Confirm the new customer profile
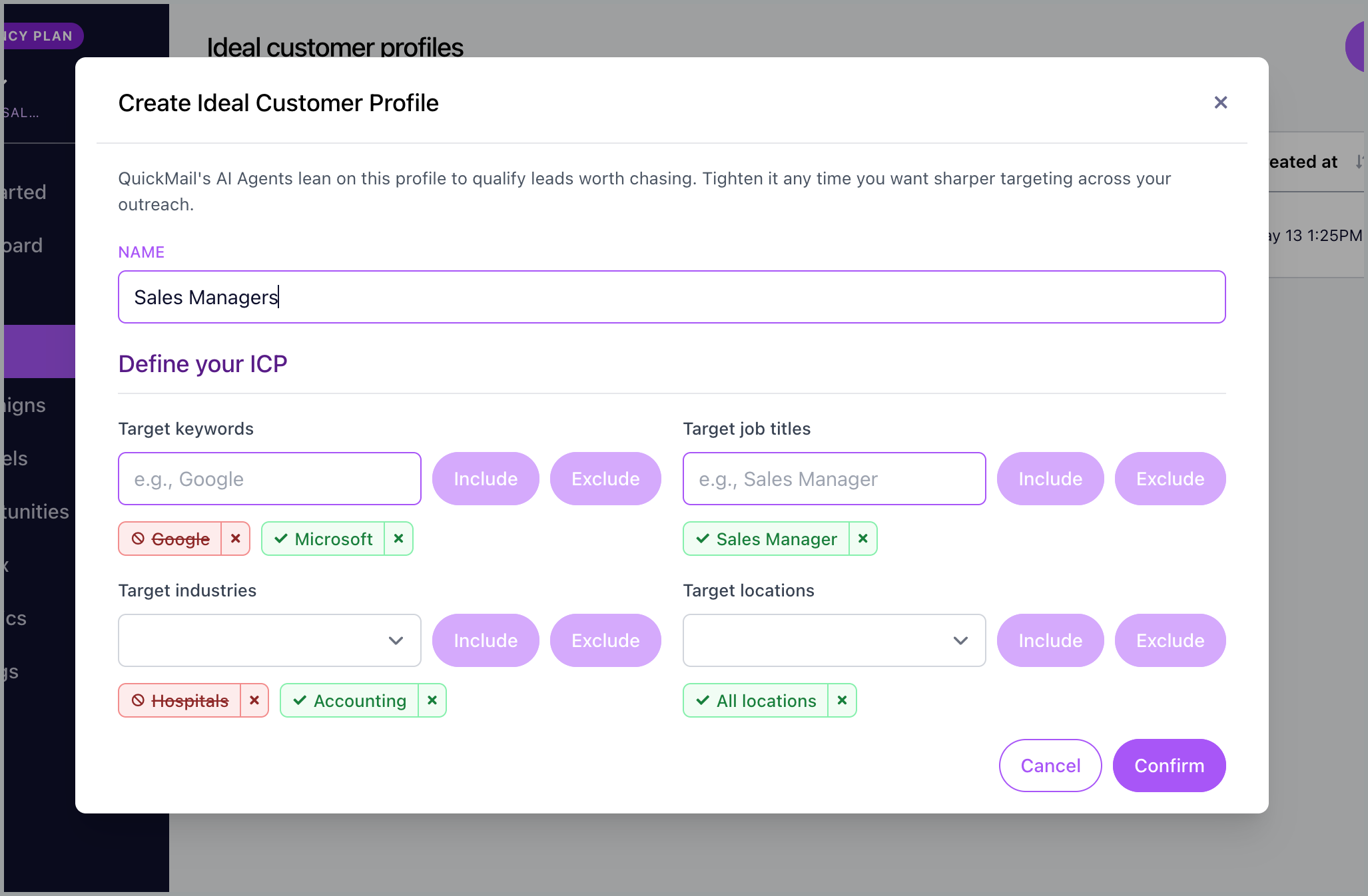This screenshot has height=896, width=1368. click(x=1169, y=766)
